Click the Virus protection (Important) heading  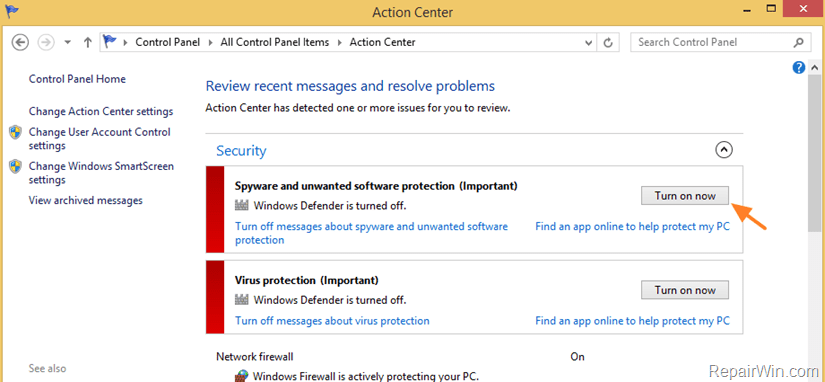(x=307, y=280)
